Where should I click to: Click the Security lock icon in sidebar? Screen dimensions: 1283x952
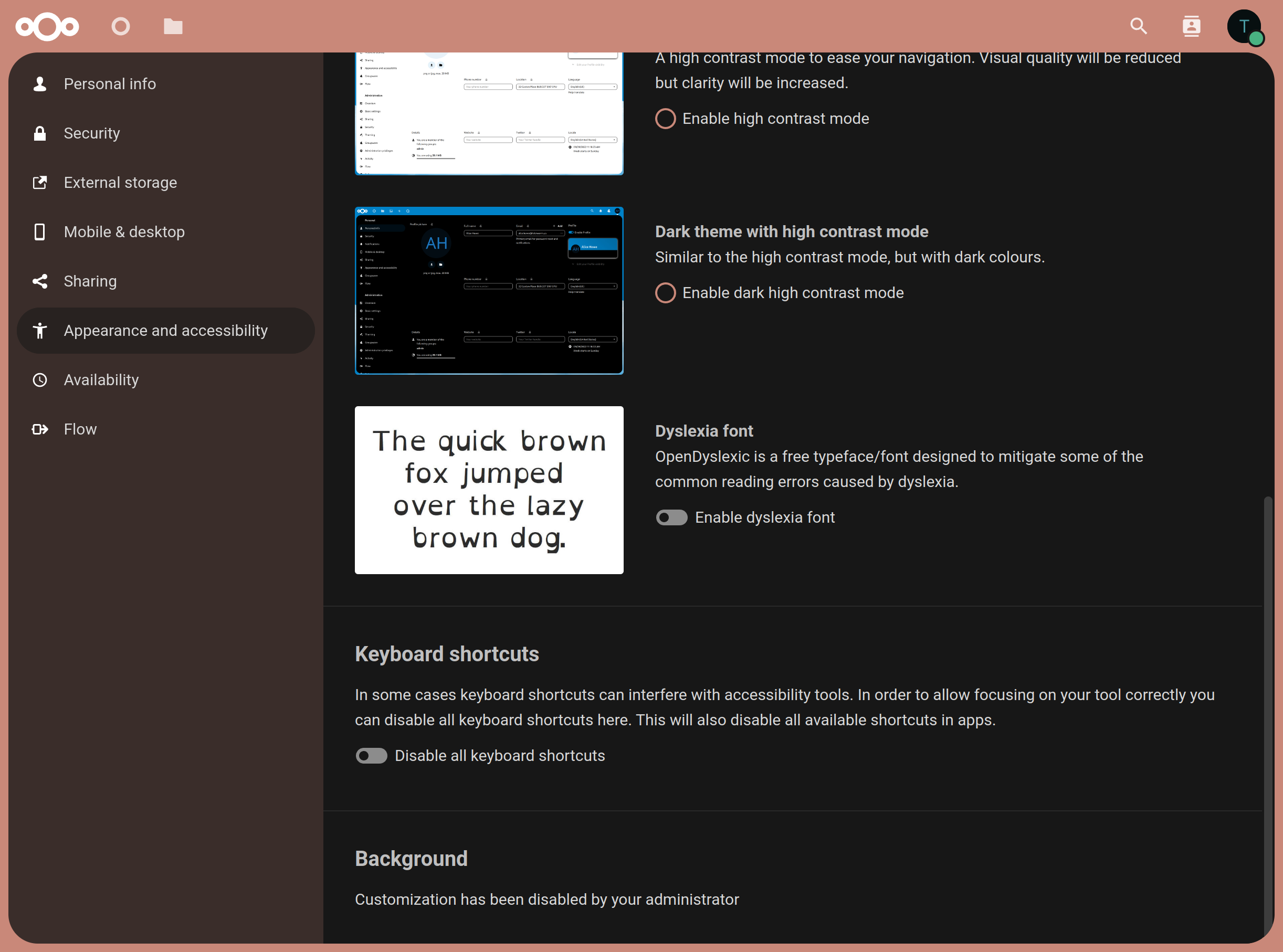pyautogui.click(x=40, y=133)
